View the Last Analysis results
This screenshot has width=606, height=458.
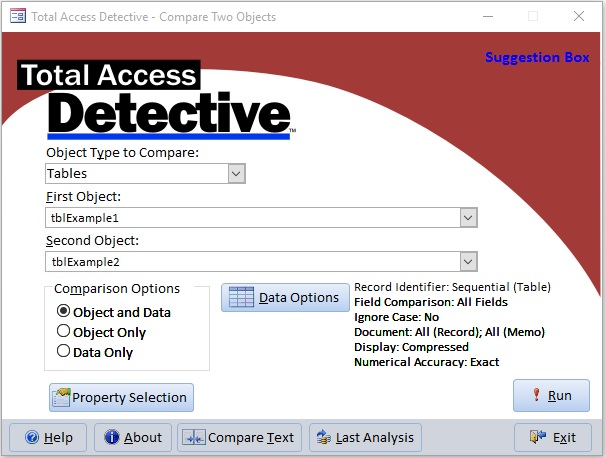[365, 438]
